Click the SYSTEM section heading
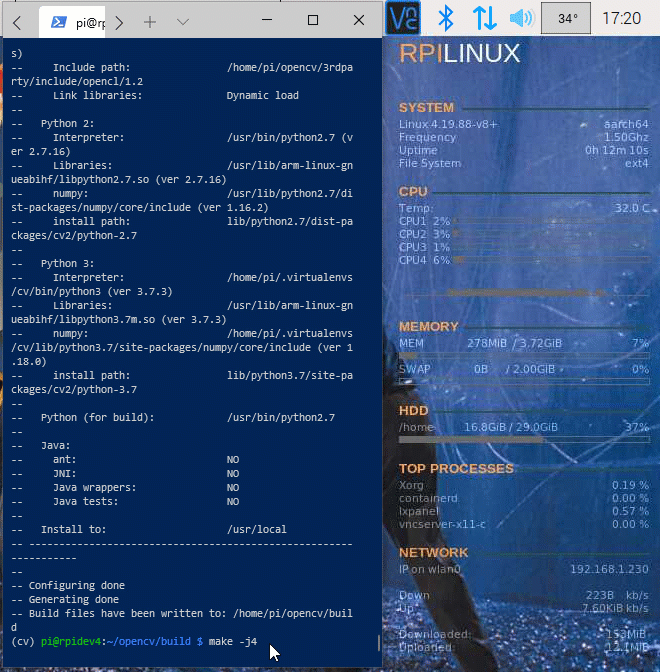The width and height of the screenshot is (660, 672). click(426, 108)
